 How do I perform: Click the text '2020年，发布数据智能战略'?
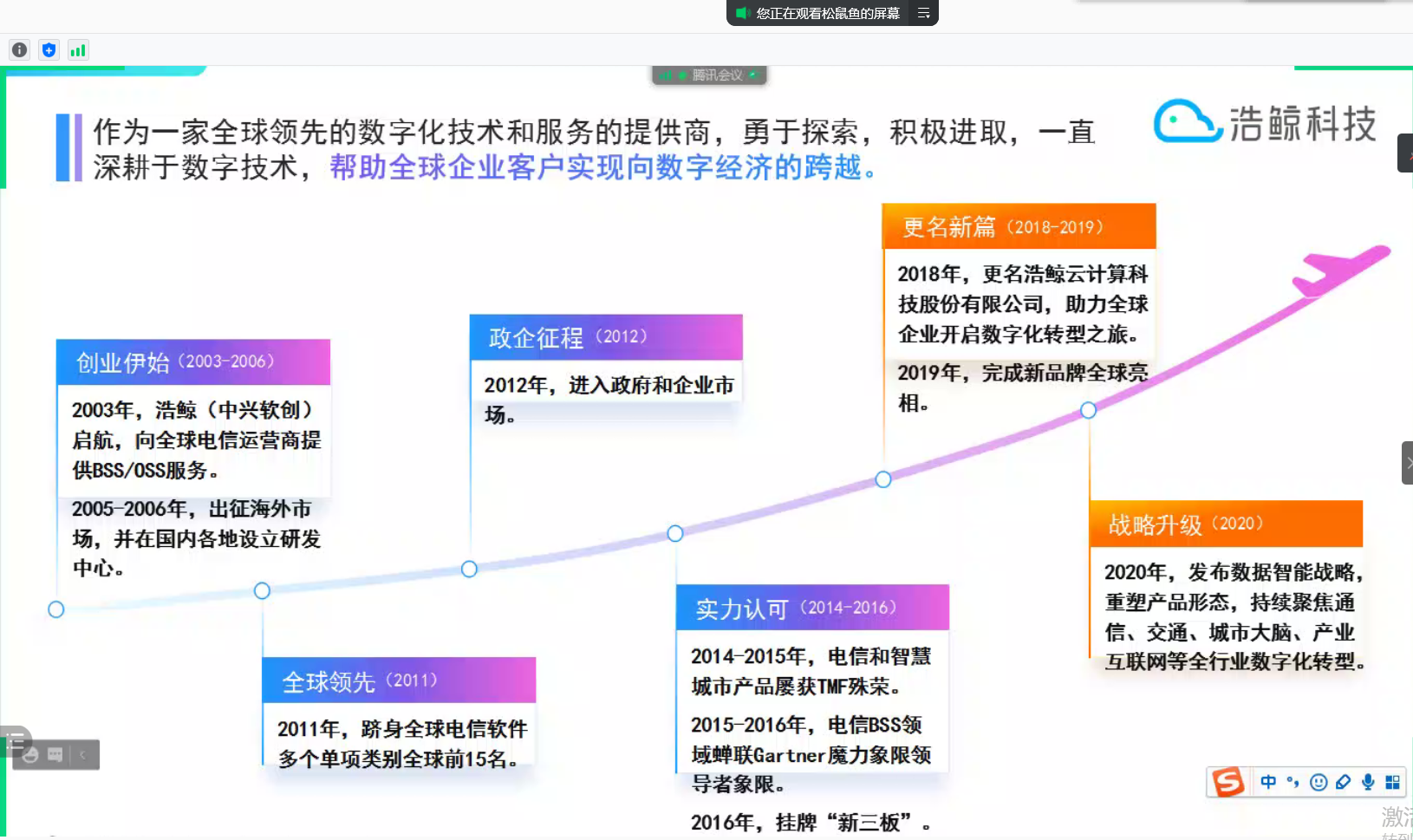pyautogui.click(x=1234, y=572)
